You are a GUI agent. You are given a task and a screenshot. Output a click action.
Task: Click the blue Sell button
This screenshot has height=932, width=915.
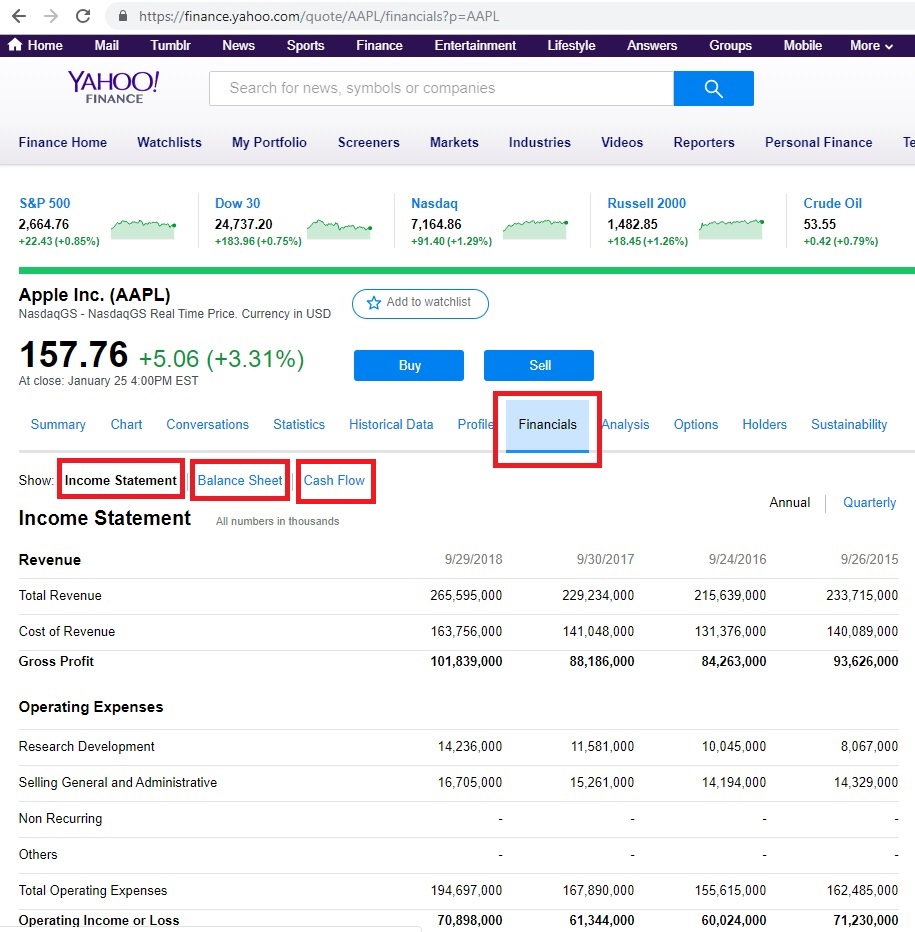(x=539, y=365)
